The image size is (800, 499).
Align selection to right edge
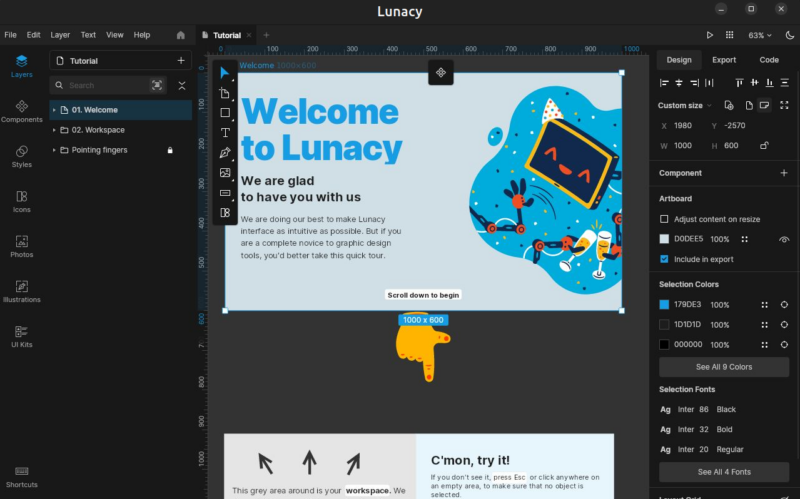(694, 83)
